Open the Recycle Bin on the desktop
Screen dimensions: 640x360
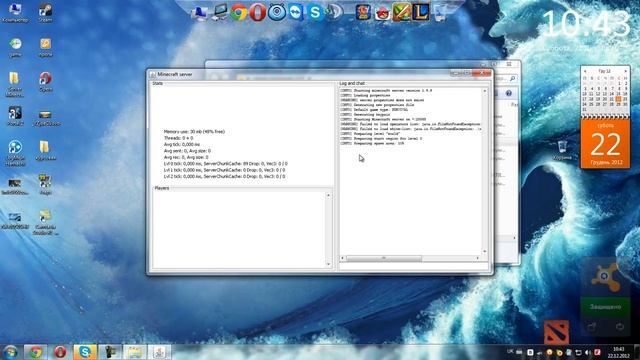coord(562,150)
